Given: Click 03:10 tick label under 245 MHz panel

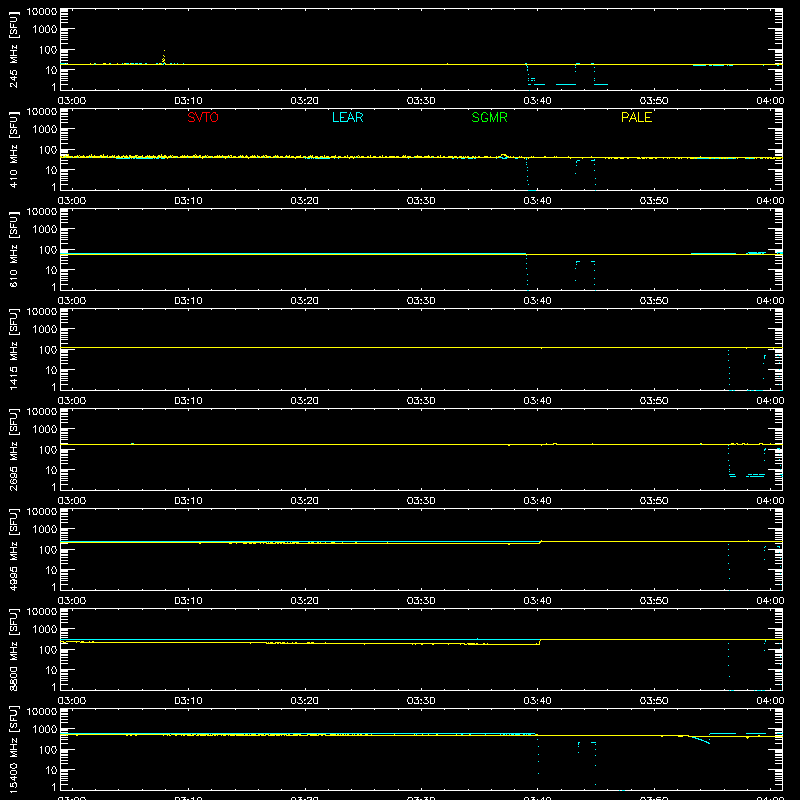Looking at the screenshot, I should tap(188, 101).
